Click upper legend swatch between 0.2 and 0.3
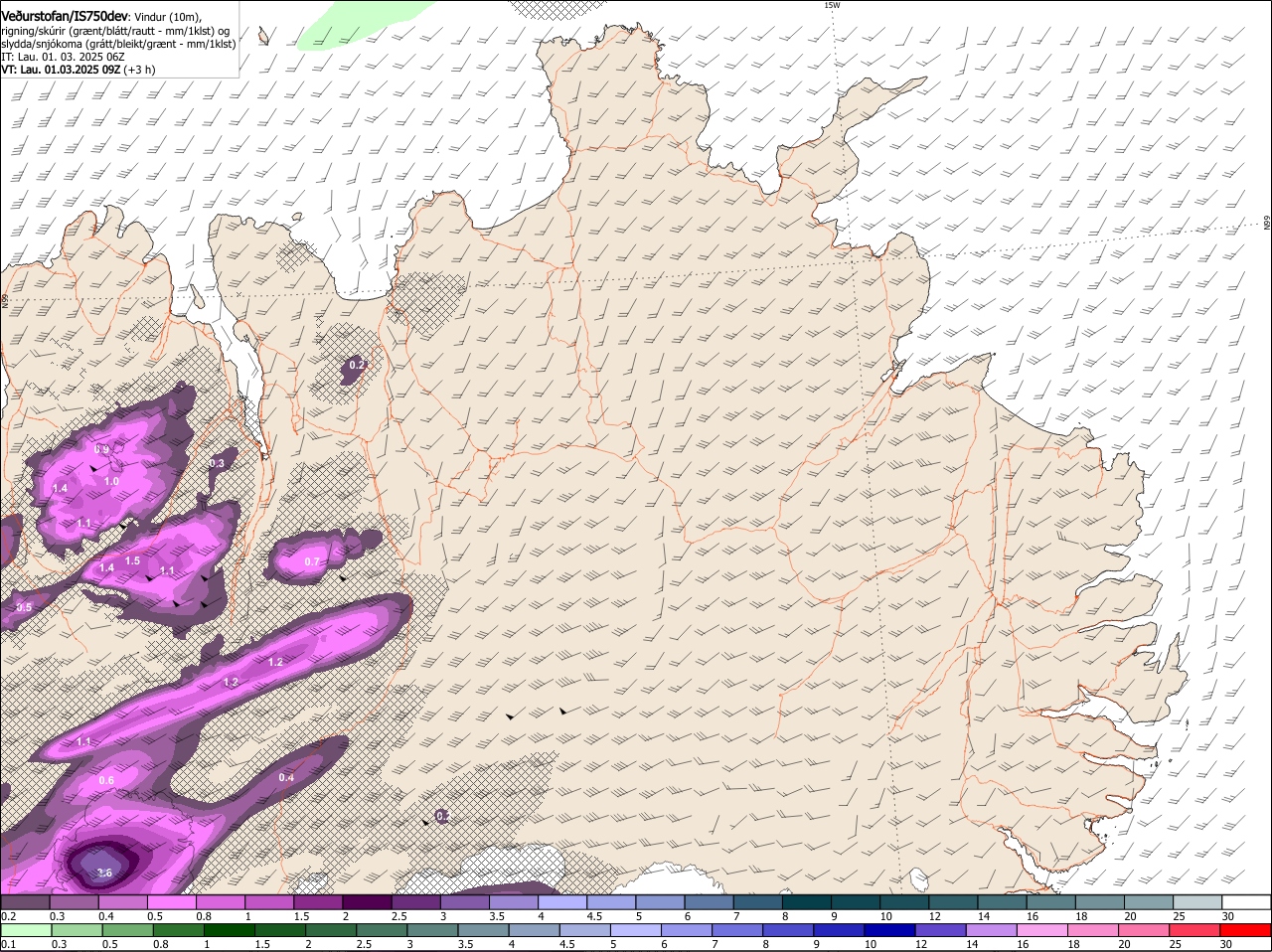The width and height of the screenshot is (1272, 952). click(25, 901)
